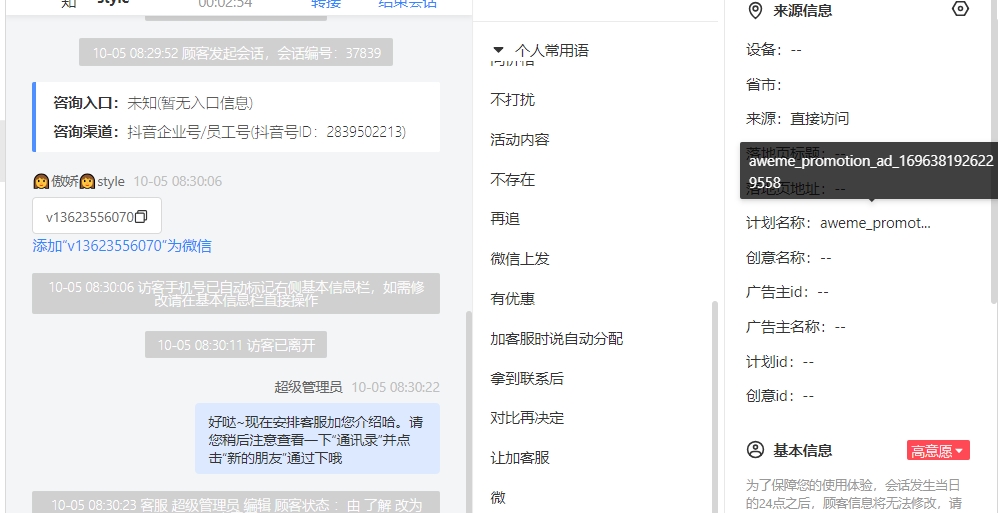Select the 有优惠 quick phrase
The width and height of the screenshot is (998, 513).
point(512,299)
